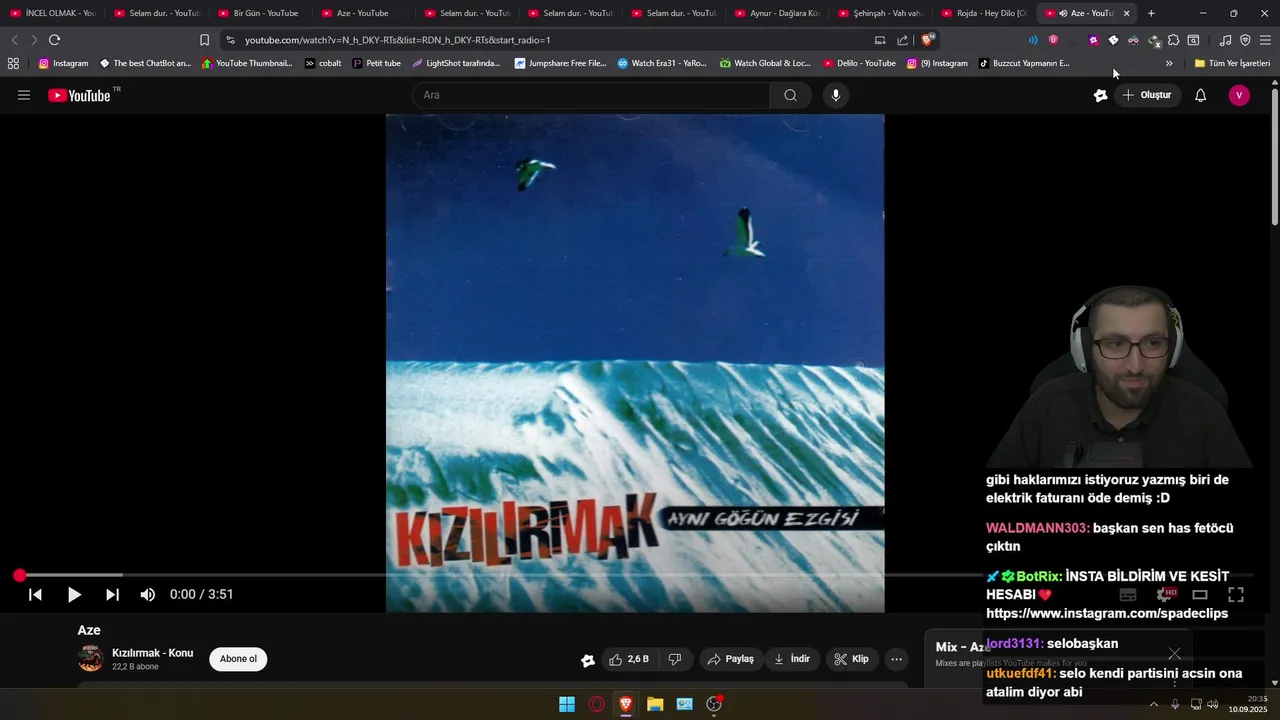Show hidden system tray icons
The height and width of the screenshot is (720, 1280).
[x=1153, y=704]
